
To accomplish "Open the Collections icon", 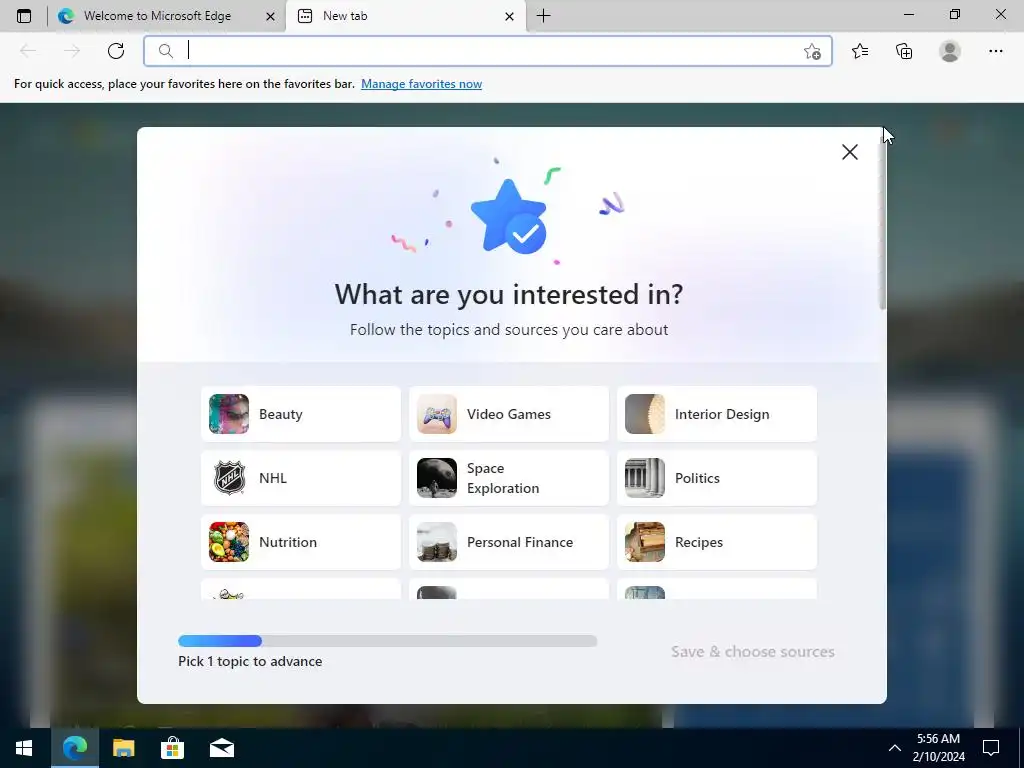I will (x=904, y=51).
